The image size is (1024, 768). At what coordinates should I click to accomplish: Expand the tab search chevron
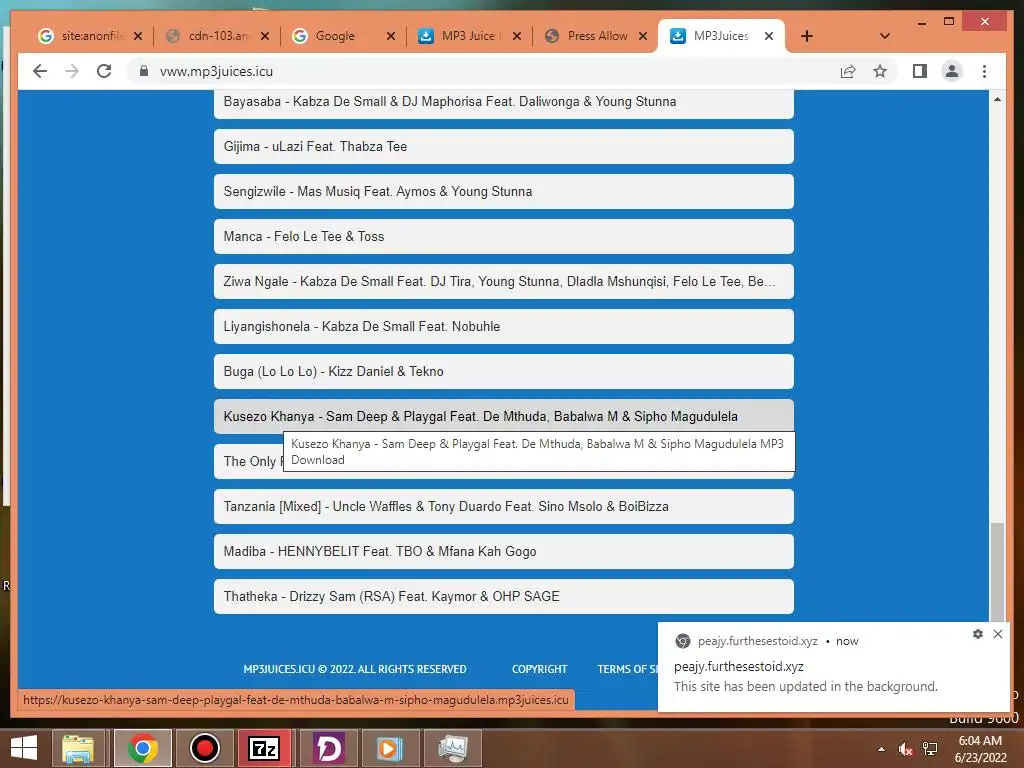click(885, 36)
